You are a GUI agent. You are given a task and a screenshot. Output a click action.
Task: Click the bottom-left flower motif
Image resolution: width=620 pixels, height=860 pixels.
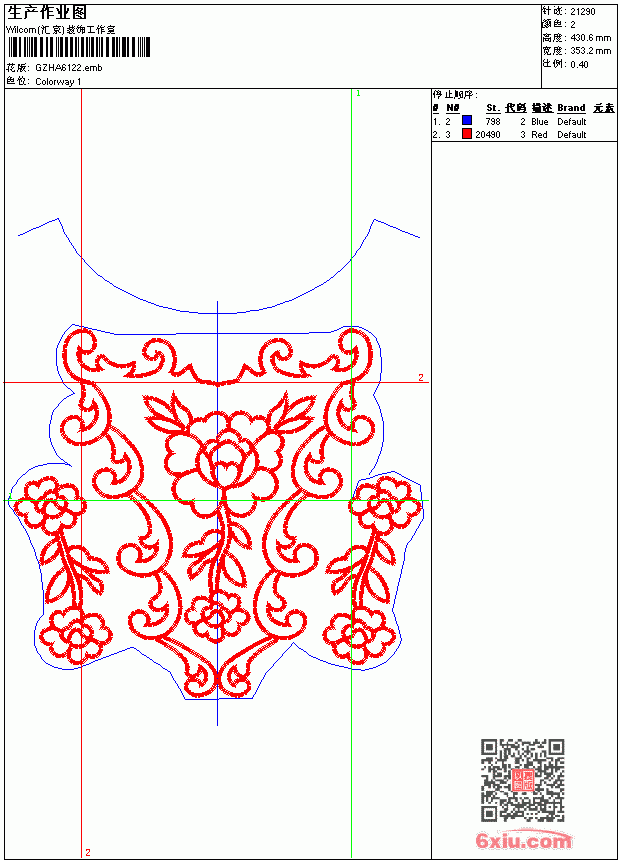pos(75,636)
